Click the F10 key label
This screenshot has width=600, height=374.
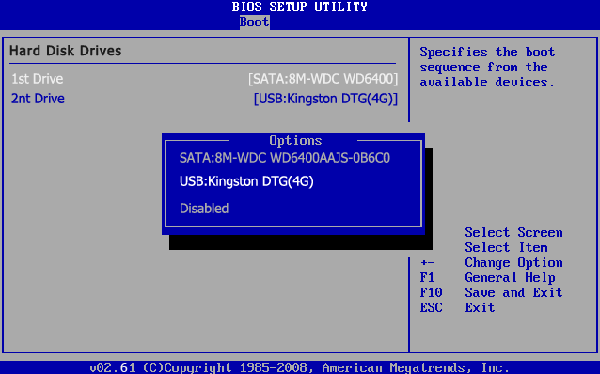coord(431,293)
